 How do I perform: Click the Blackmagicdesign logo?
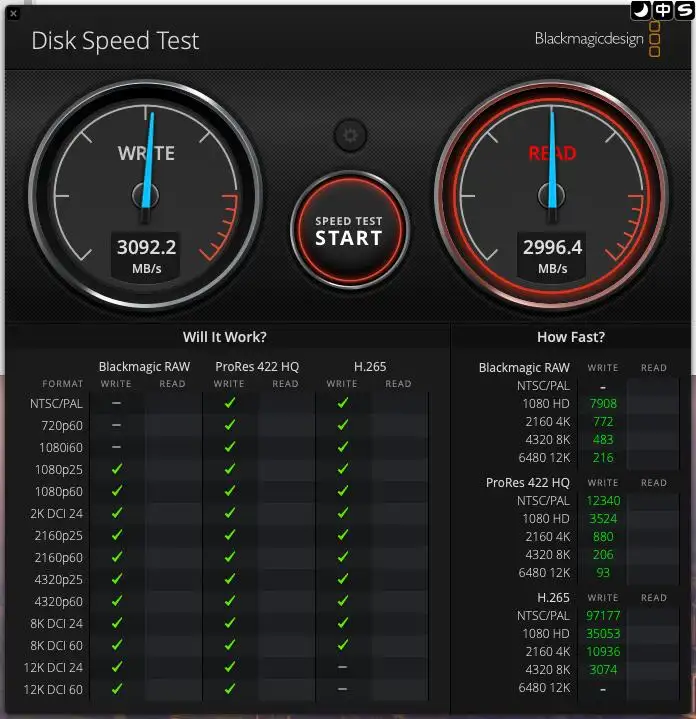(597, 39)
